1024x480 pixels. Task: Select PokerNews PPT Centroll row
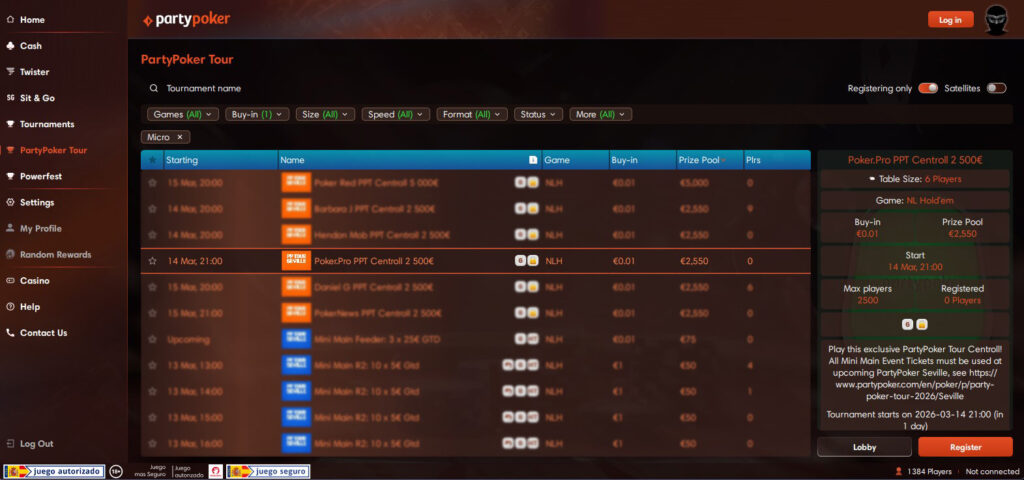point(475,313)
